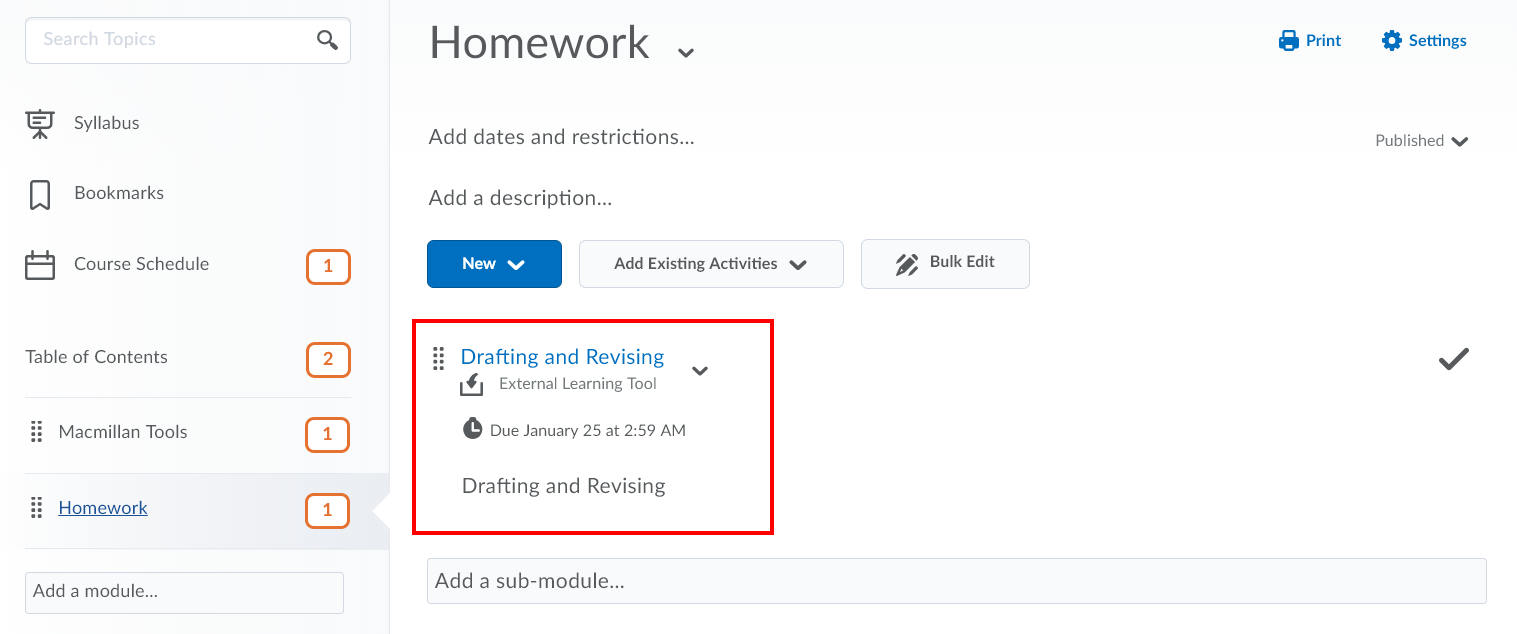Click the drag handle beside Homework module
The height and width of the screenshot is (634, 1517).
point(36,507)
